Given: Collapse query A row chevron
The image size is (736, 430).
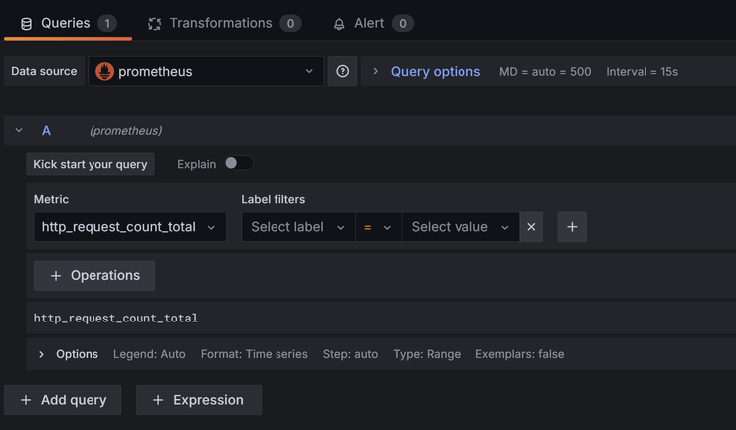Looking at the screenshot, I should coord(19,130).
